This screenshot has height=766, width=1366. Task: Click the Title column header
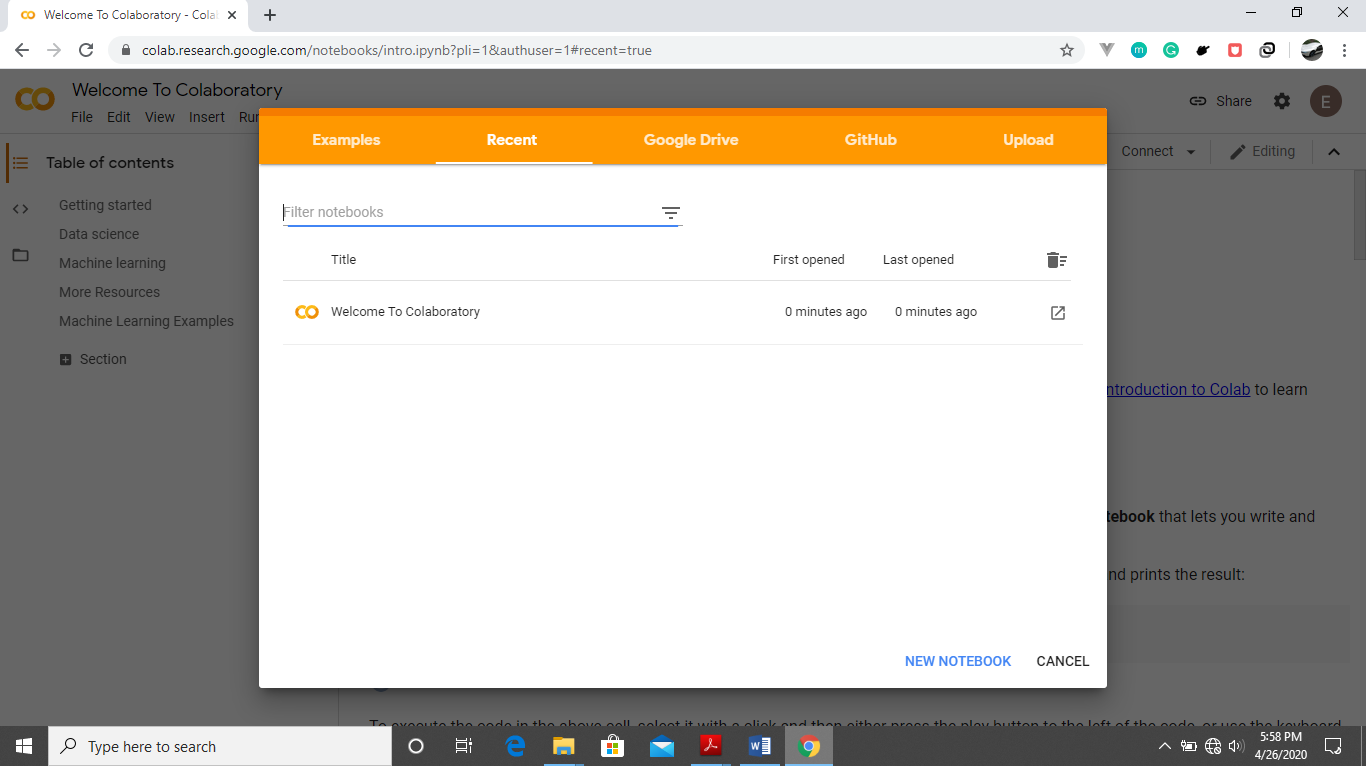point(344,260)
